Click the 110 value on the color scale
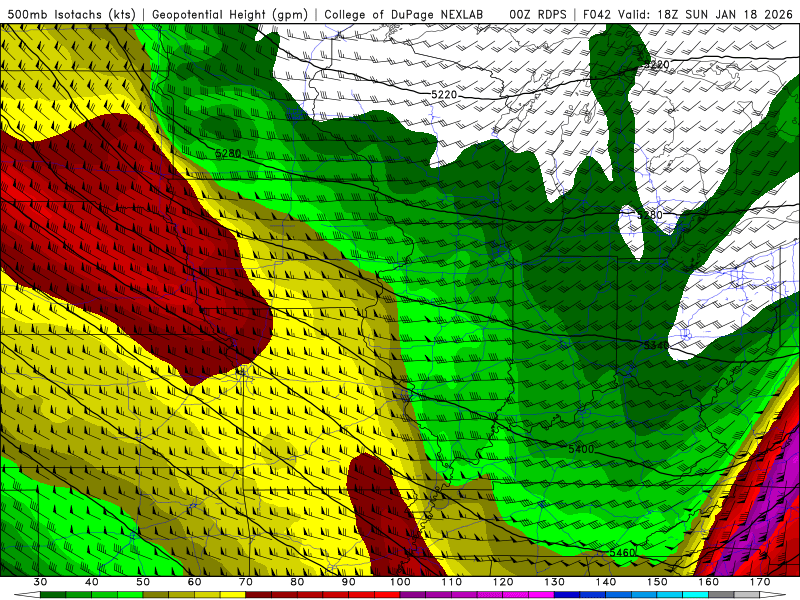Image resolution: width=800 pixels, height=600 pixels. (x=452, y=582)
